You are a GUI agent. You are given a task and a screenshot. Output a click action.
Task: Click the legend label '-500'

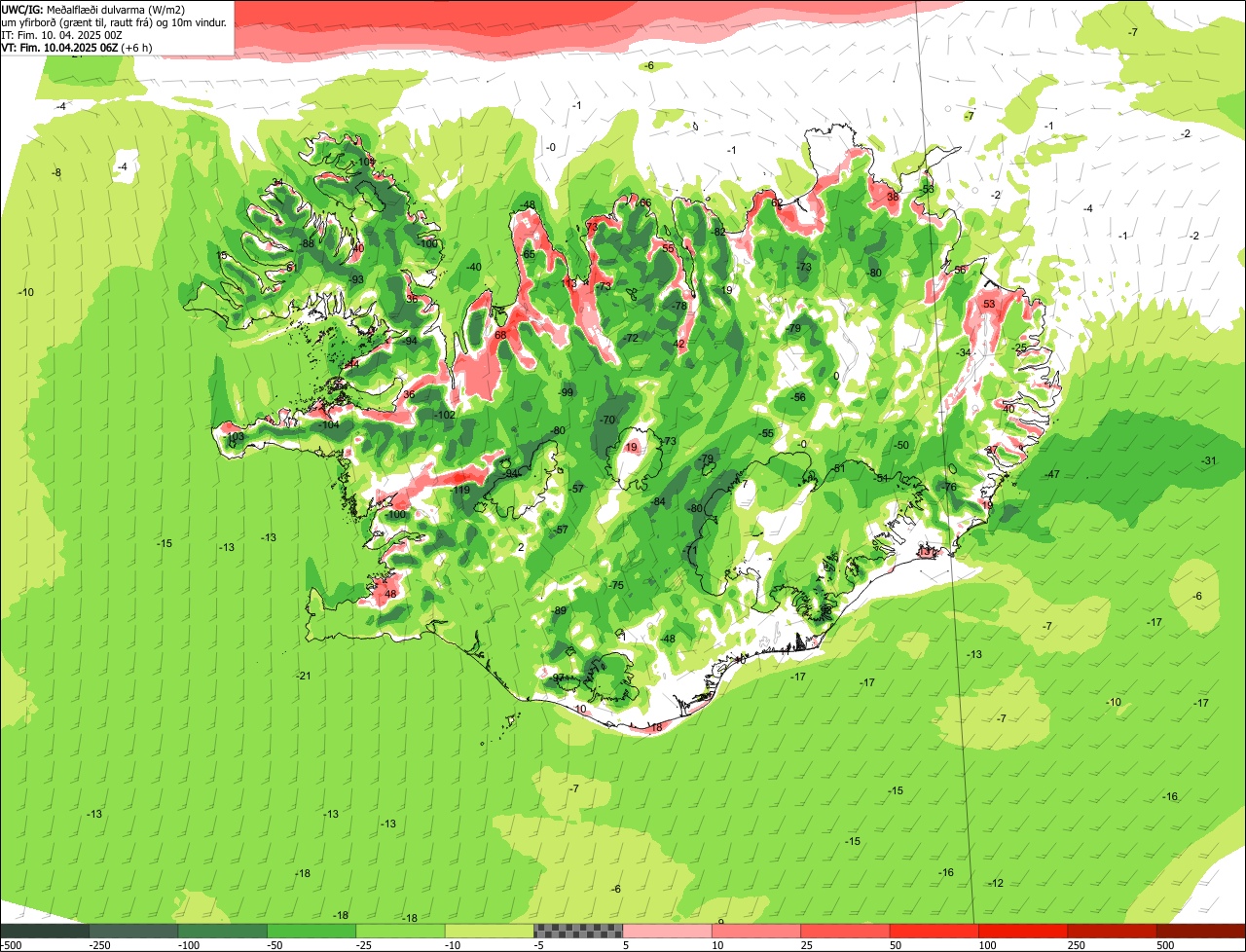point(10,945)
